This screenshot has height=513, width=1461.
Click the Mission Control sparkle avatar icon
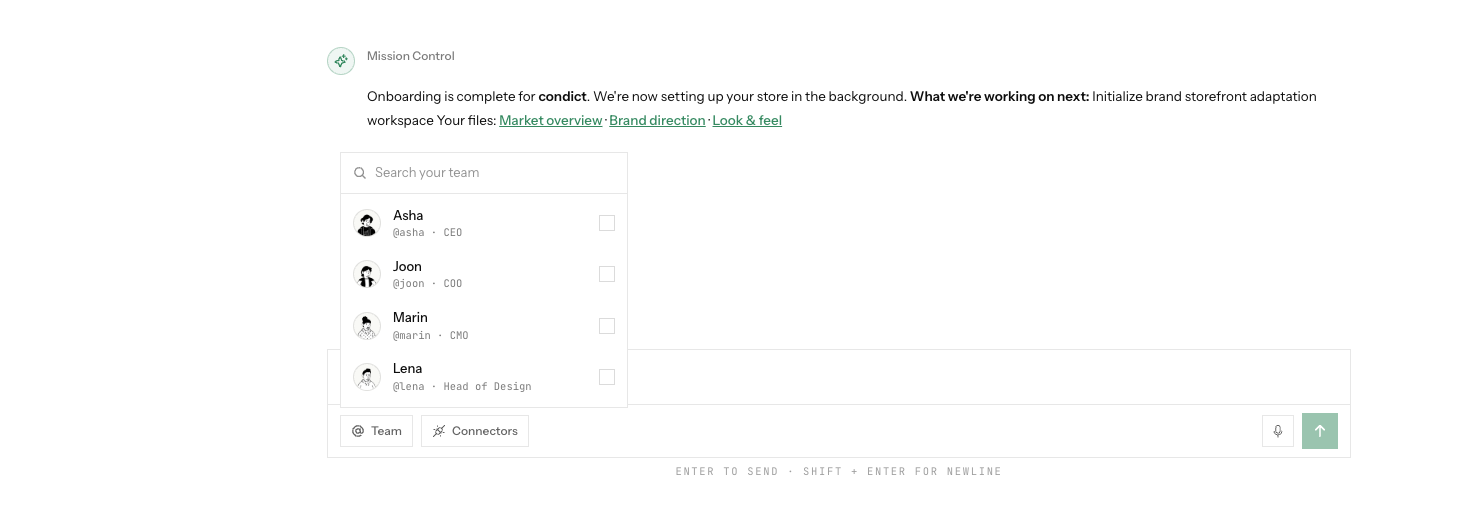(341, 61)
